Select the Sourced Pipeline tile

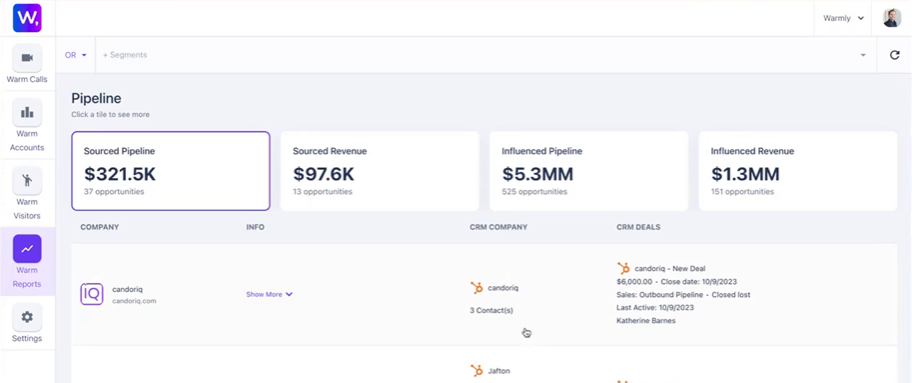coord(170,171)
